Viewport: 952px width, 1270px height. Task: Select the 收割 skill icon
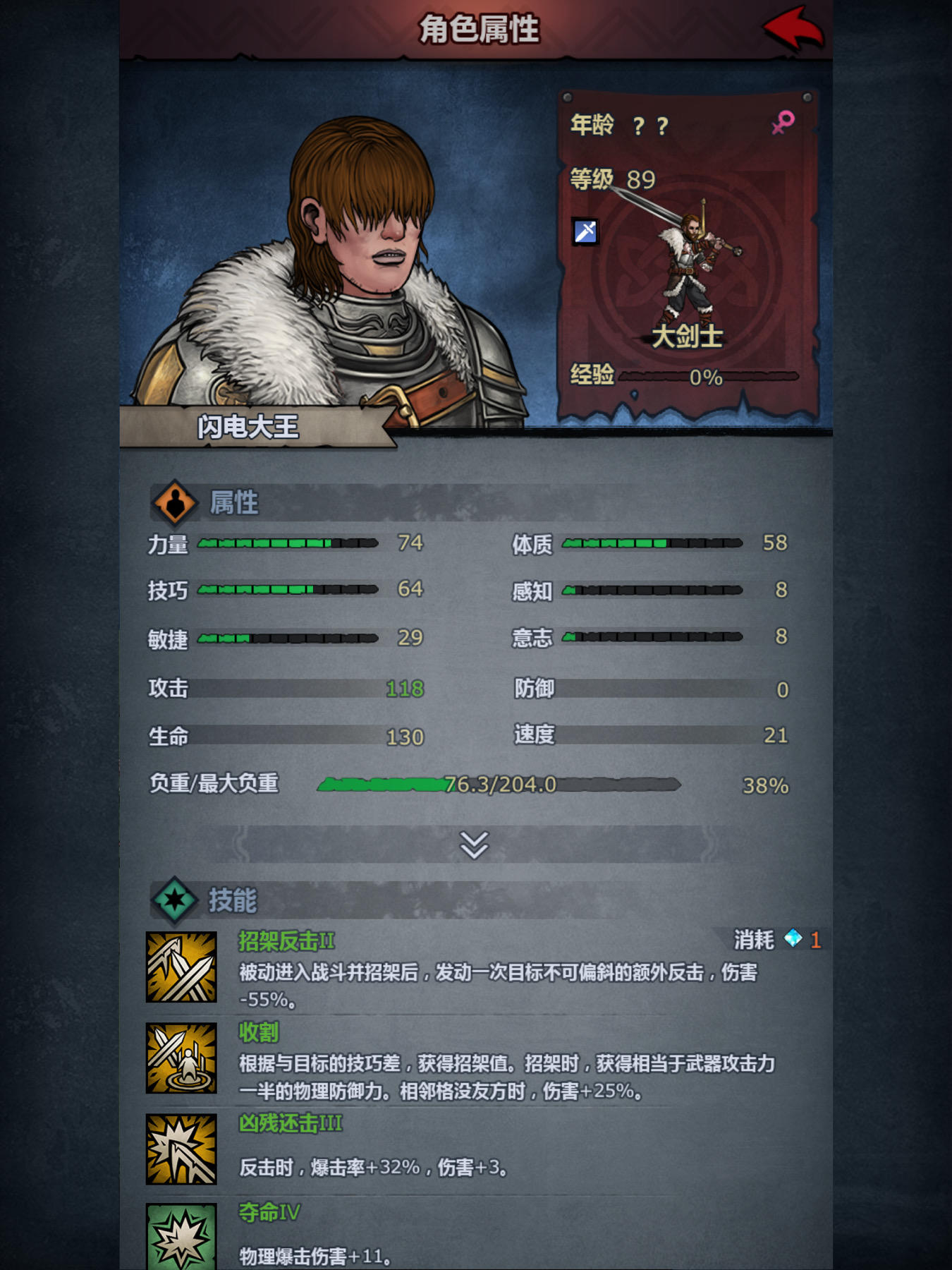pos(181,1058)
